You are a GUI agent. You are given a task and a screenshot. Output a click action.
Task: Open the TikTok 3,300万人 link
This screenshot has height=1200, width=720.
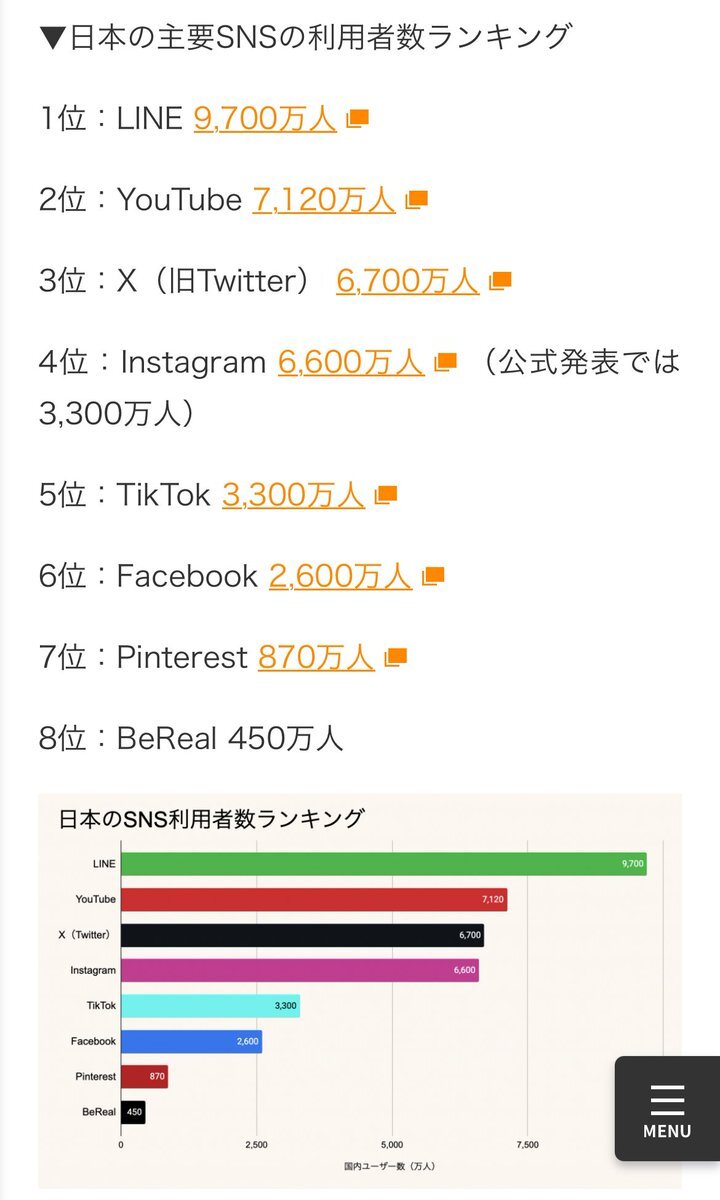(293, 495)
